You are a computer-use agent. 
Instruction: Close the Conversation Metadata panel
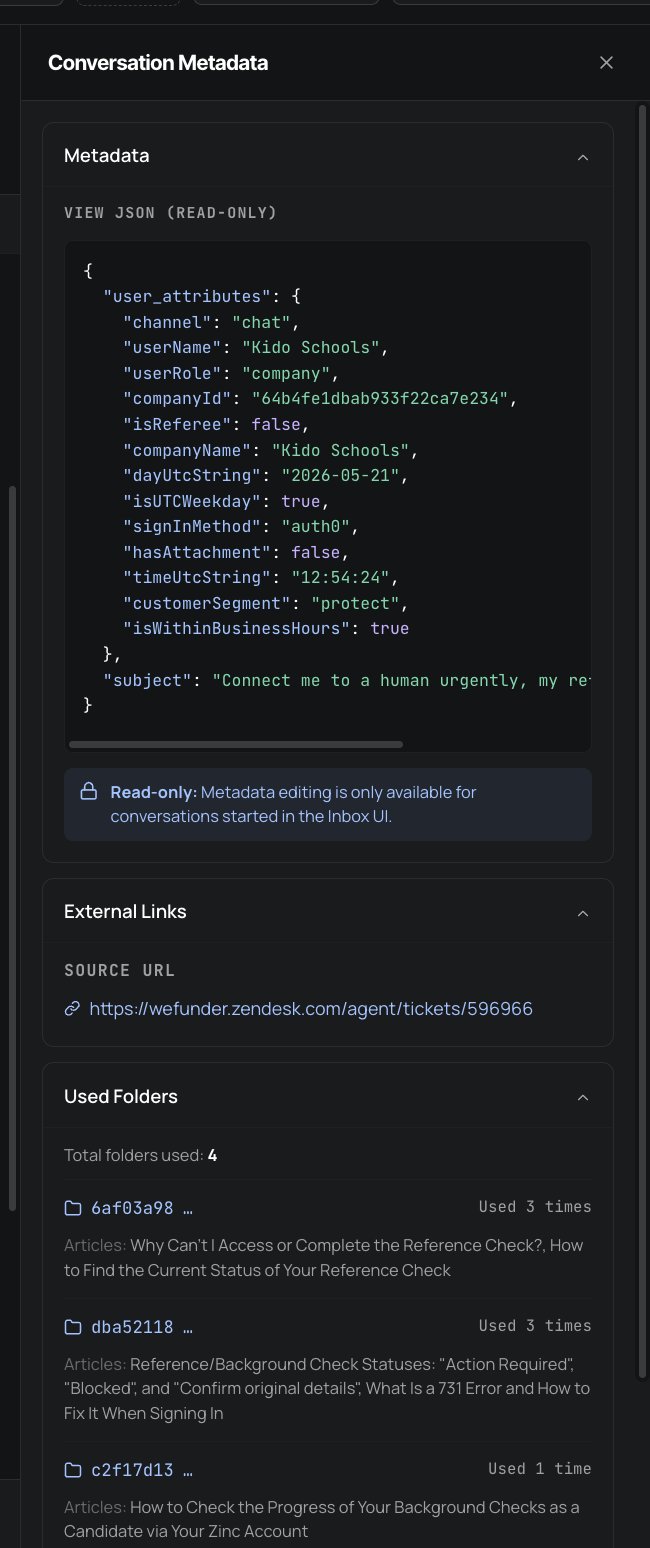click(606, 62)
